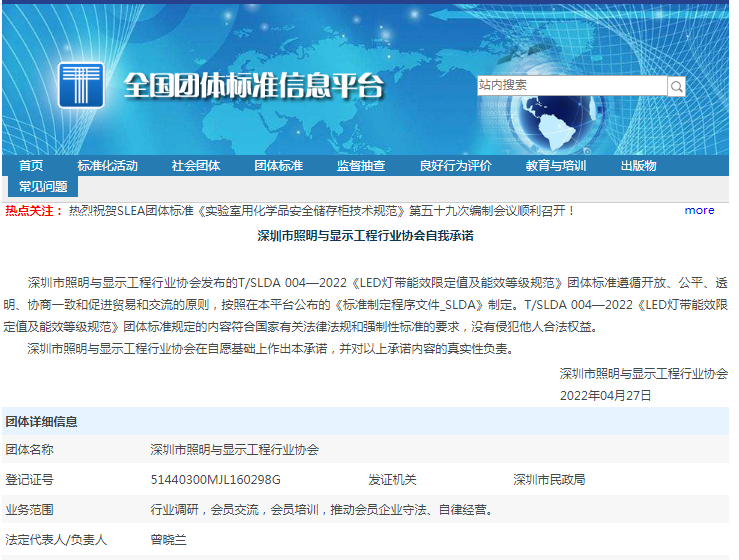Select registration number 51440300MJL160298G
The height and width of the screenshot is (560, 739).
[215, 480]
